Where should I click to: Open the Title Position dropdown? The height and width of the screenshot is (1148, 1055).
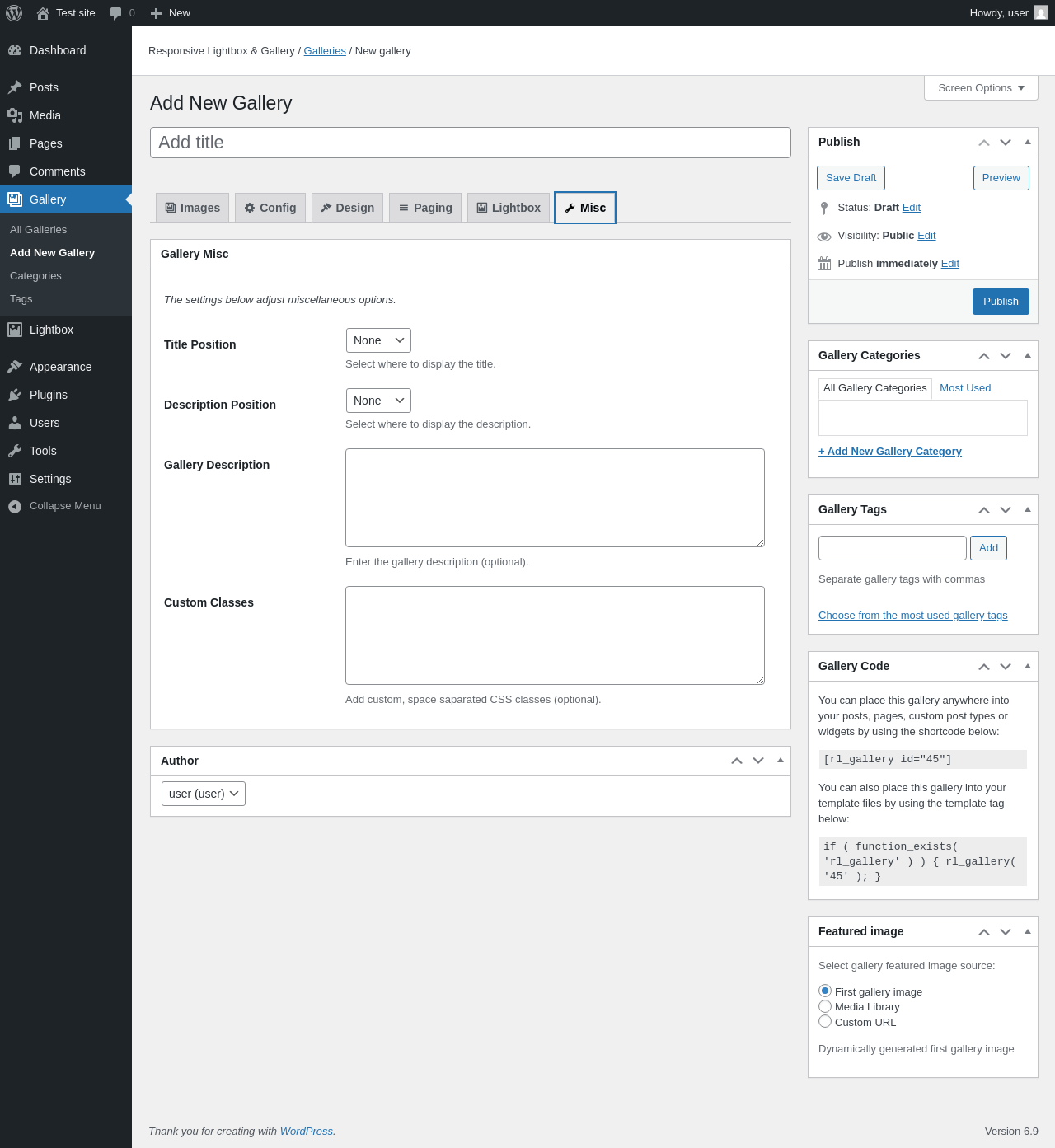pos(378,340)
